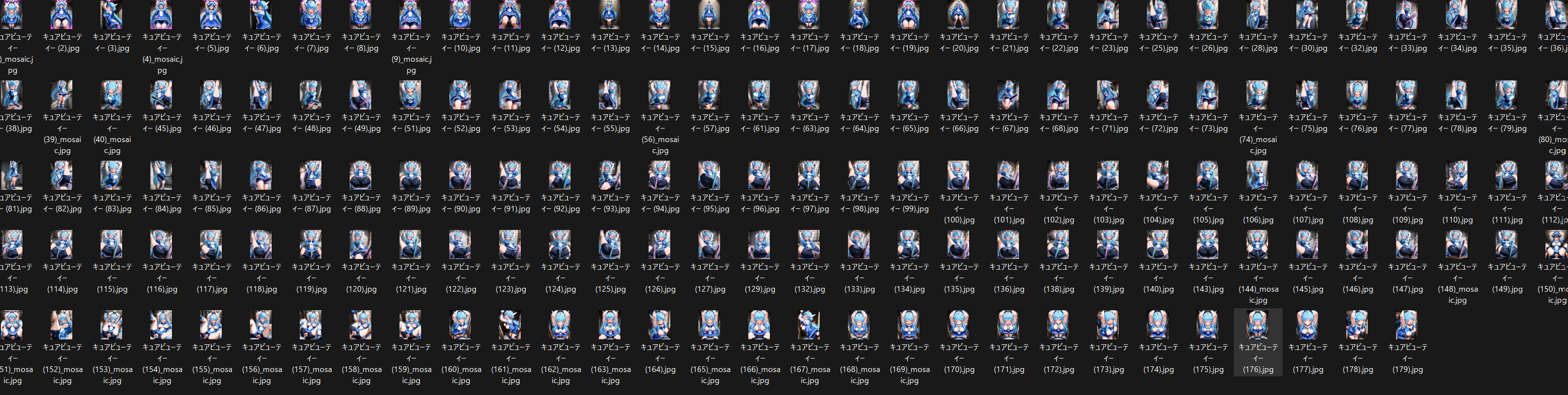
Task: Choose the (61).jpg image thumbnail
Action: click(760, 95)
